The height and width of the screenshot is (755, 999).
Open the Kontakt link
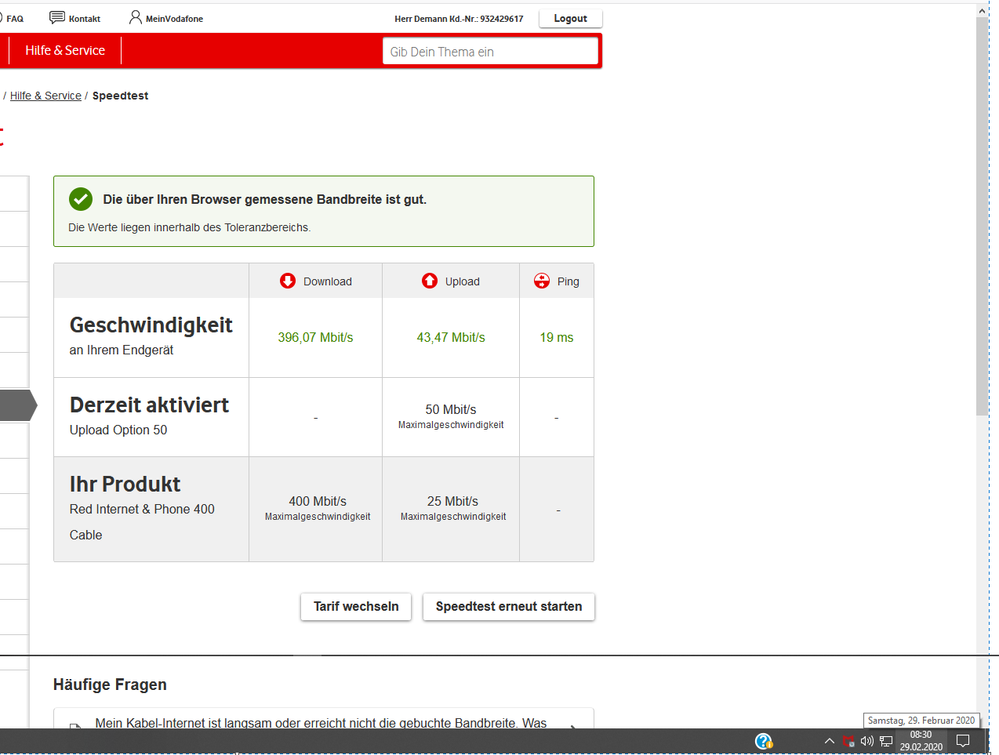tap(85, 18)
